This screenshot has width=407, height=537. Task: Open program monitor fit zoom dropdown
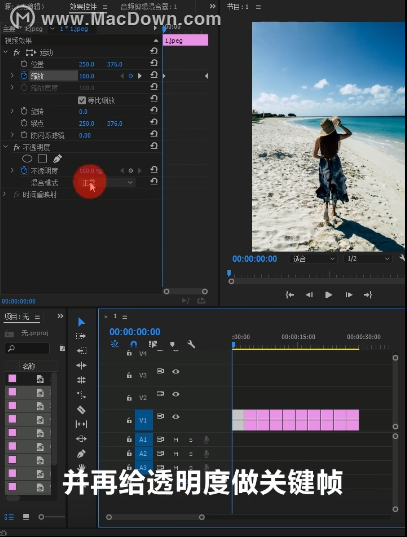313,259
